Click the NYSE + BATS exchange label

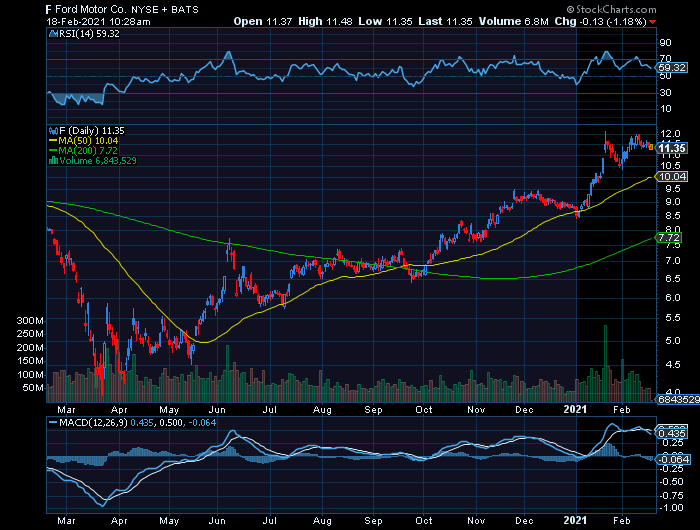[x=165, y=9]
